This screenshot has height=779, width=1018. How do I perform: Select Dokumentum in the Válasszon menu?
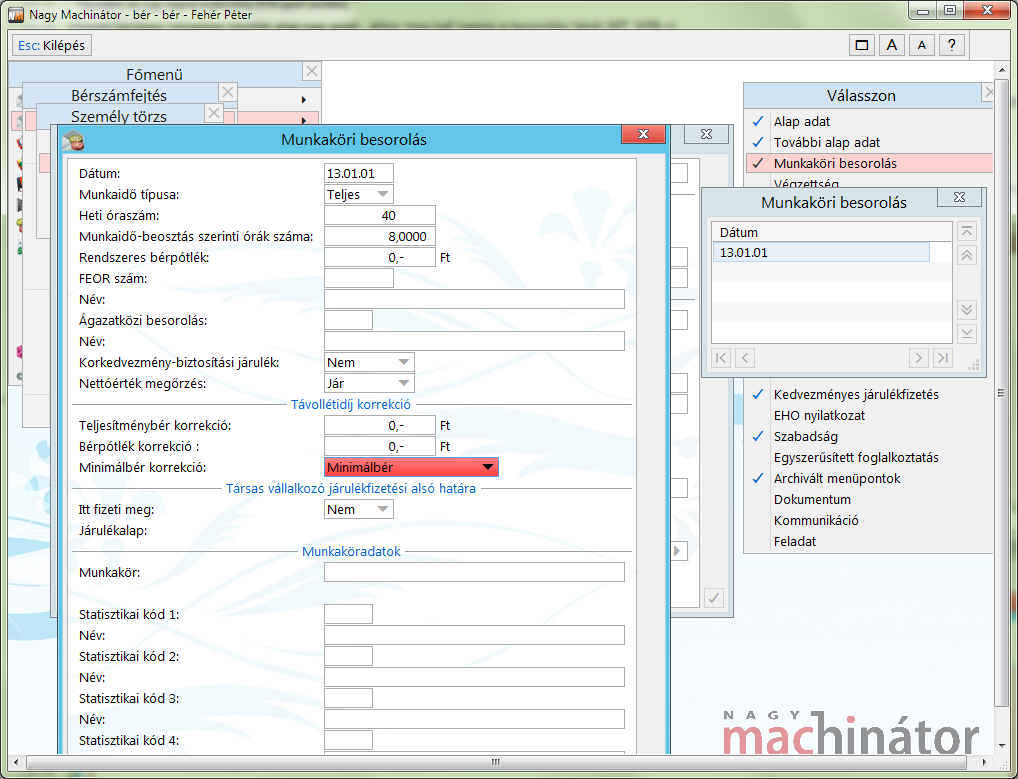coord(812,499)
